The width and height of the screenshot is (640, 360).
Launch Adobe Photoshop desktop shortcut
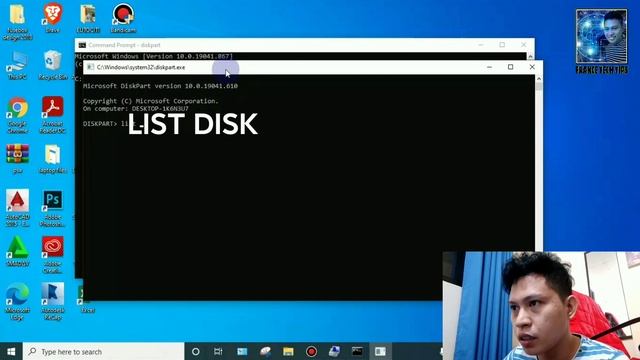53,208
